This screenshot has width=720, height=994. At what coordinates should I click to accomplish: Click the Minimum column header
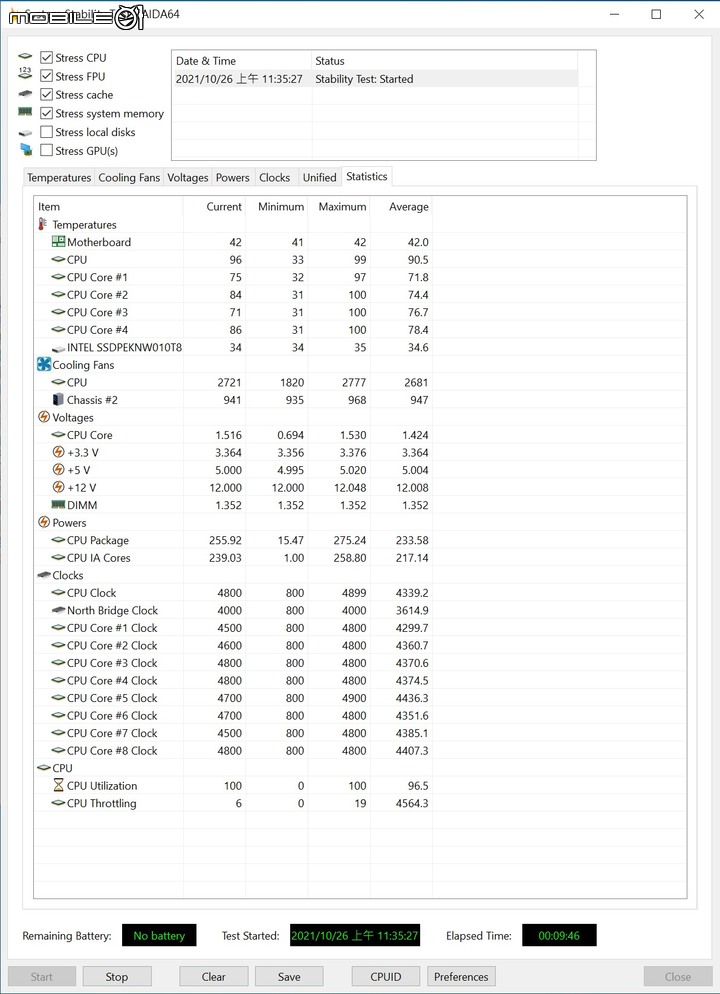click(277, 207)
